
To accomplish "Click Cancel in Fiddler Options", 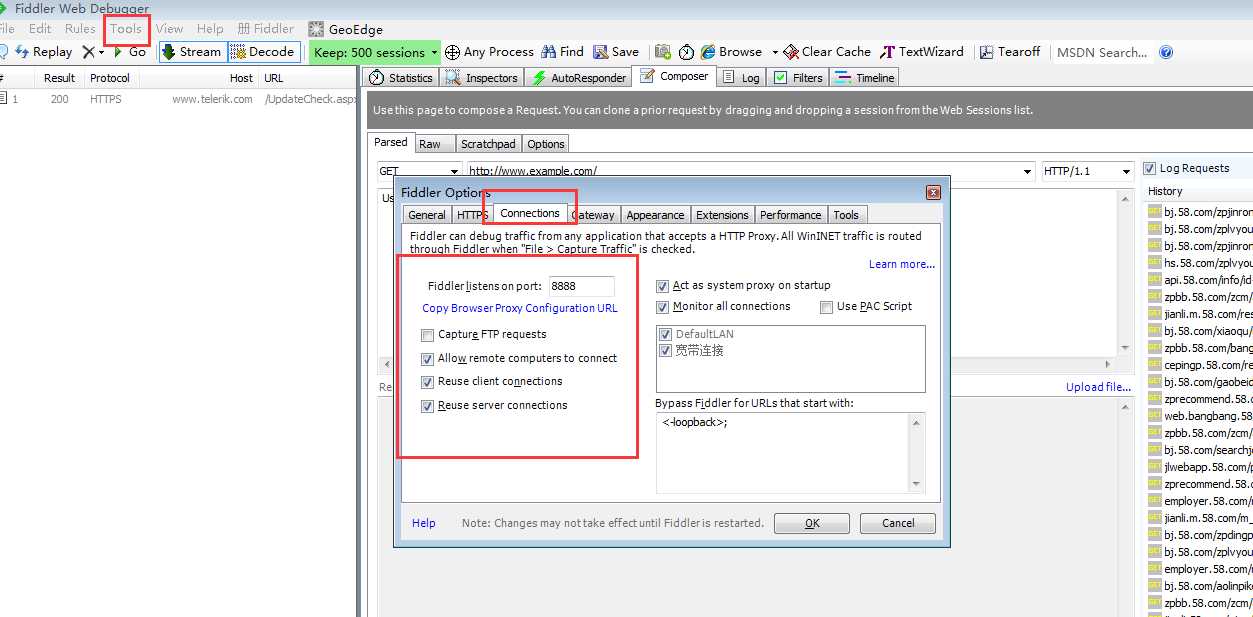I will coord(898,523).
